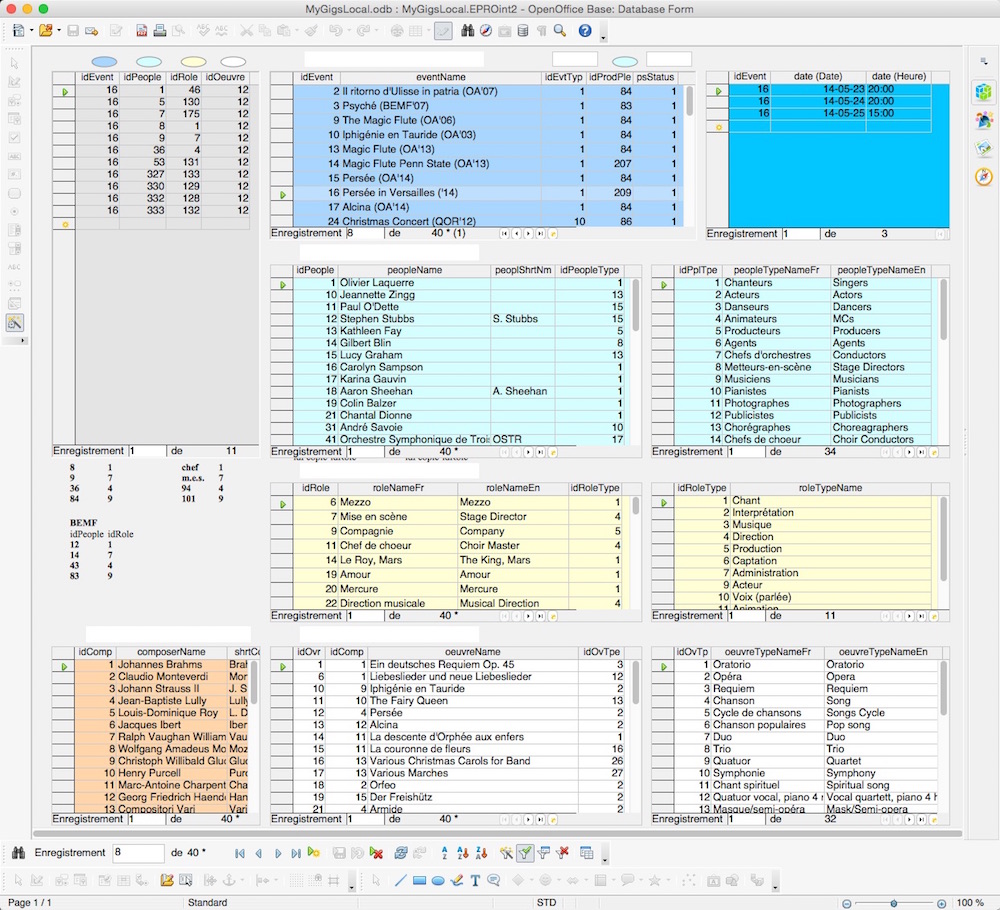Click the Export as PDF icon
This screenshot has width=1000, height=910.
143,31
